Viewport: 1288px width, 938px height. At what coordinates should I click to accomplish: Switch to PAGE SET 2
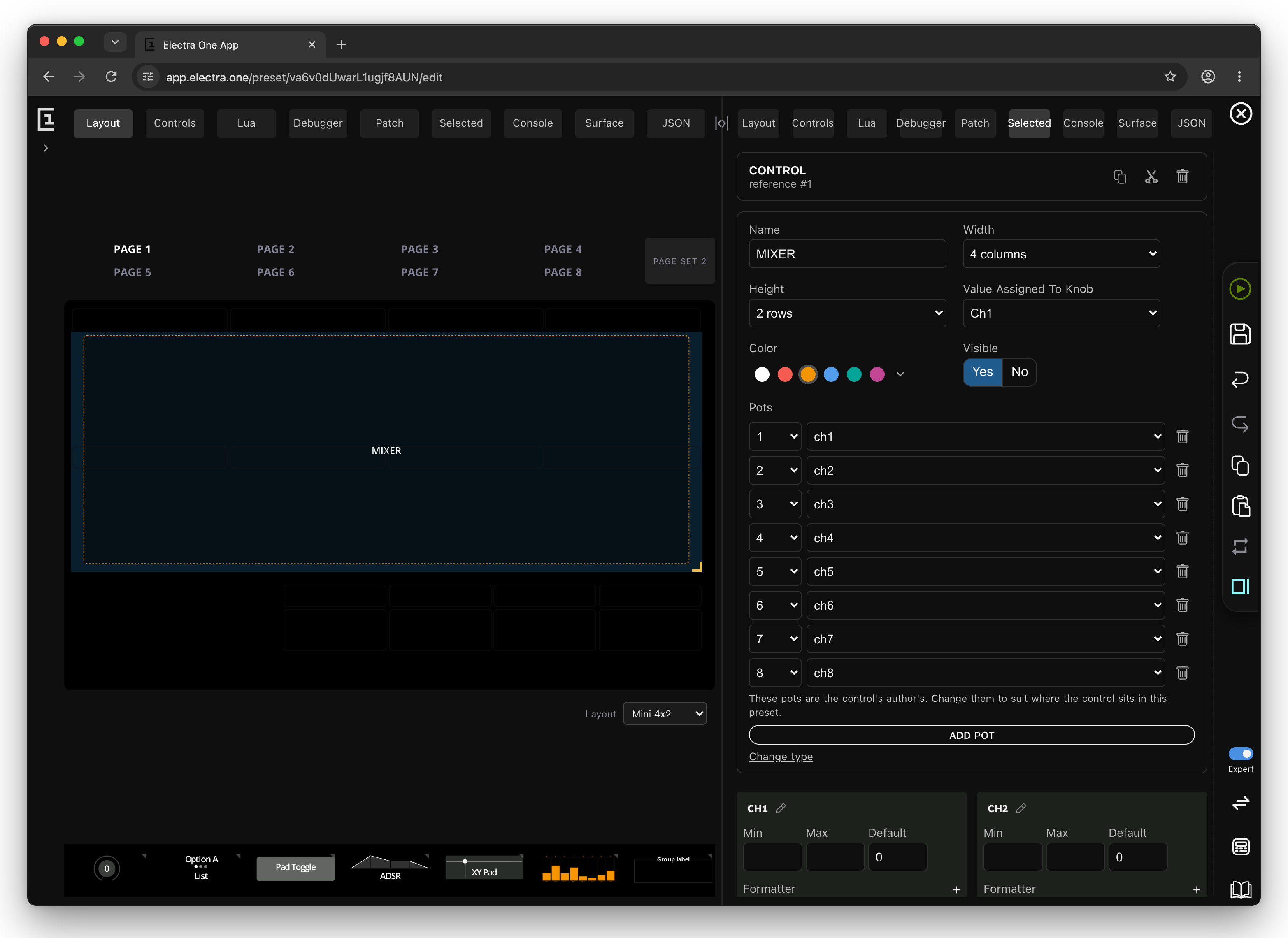[679, 261]
